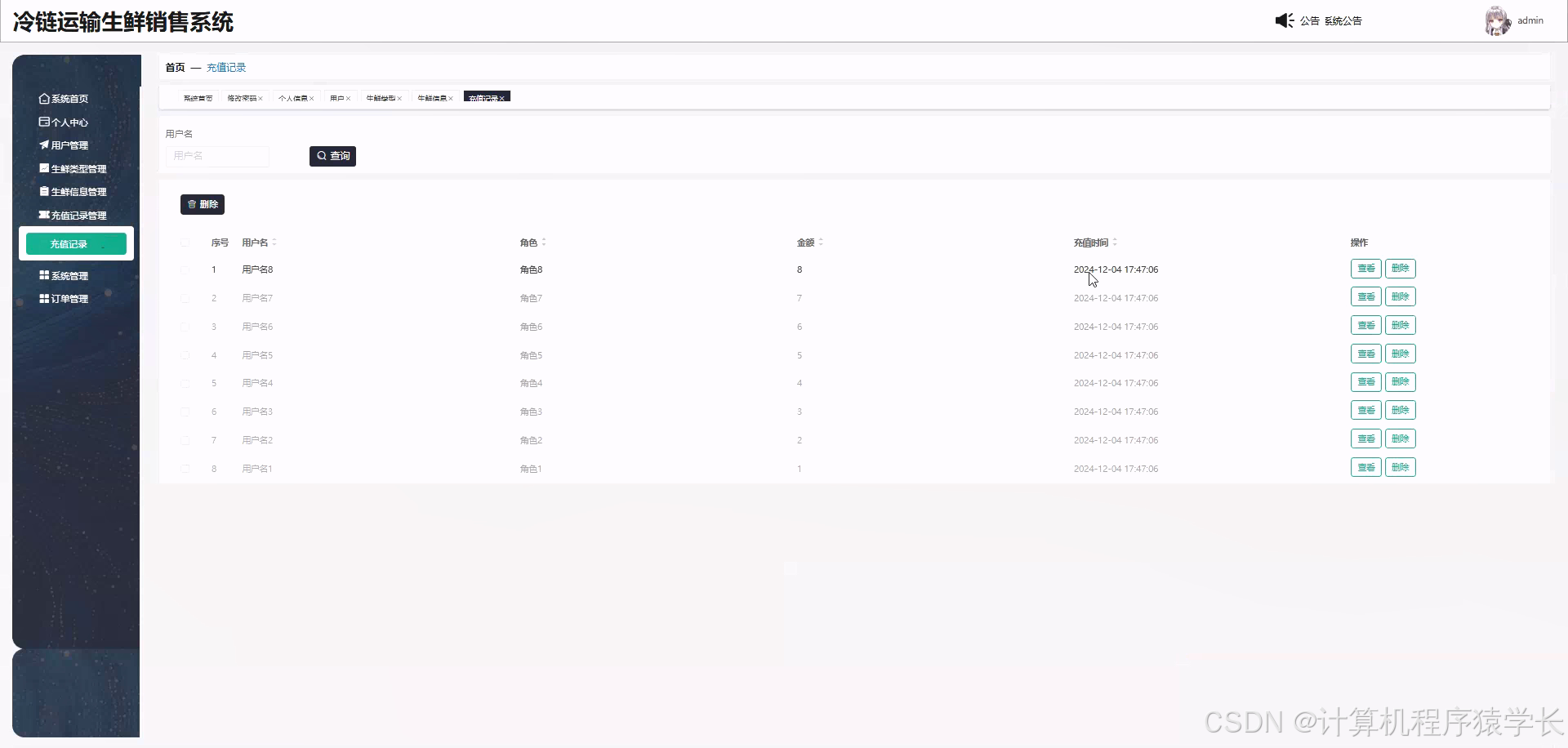Click the paper plane icon beside 用户管理
Screen dimensions: 1568x748
pos(44,145)
